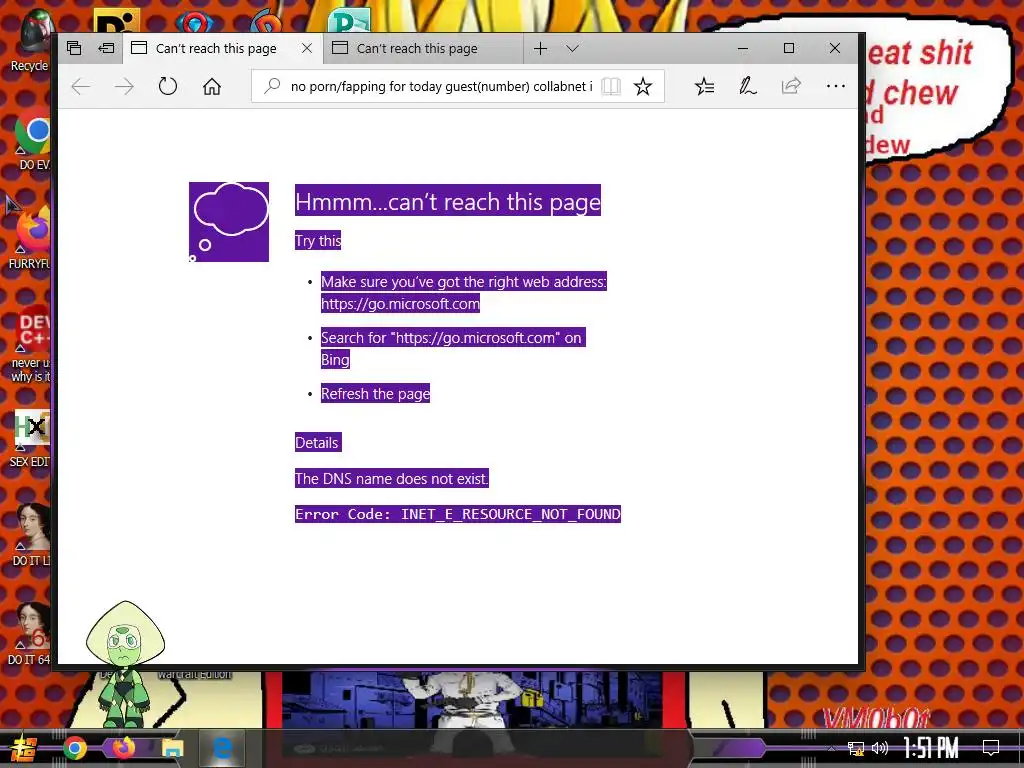Open reading view book icon
The width and height of the screenshot is (1024, 768).
[611, 86]
